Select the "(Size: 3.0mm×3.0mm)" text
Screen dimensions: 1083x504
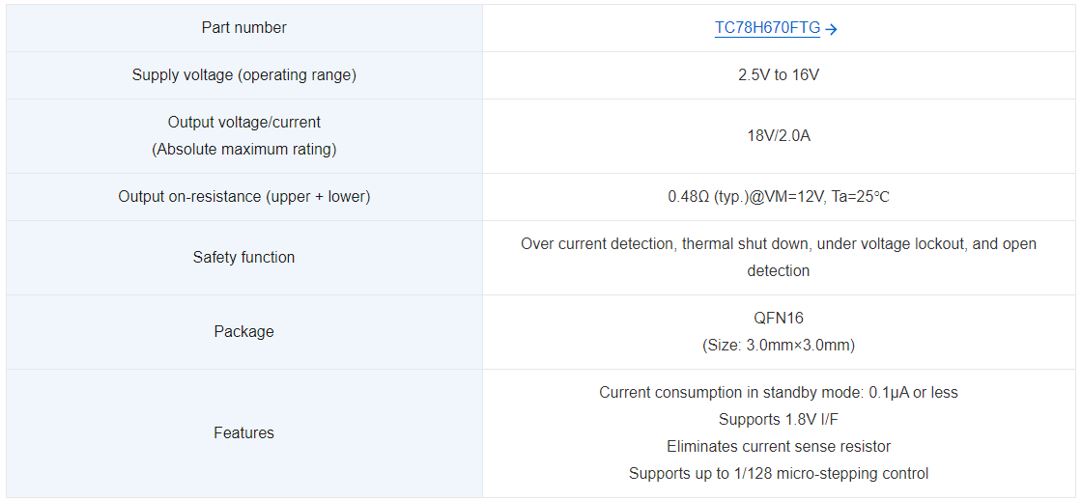click(779, 345)
